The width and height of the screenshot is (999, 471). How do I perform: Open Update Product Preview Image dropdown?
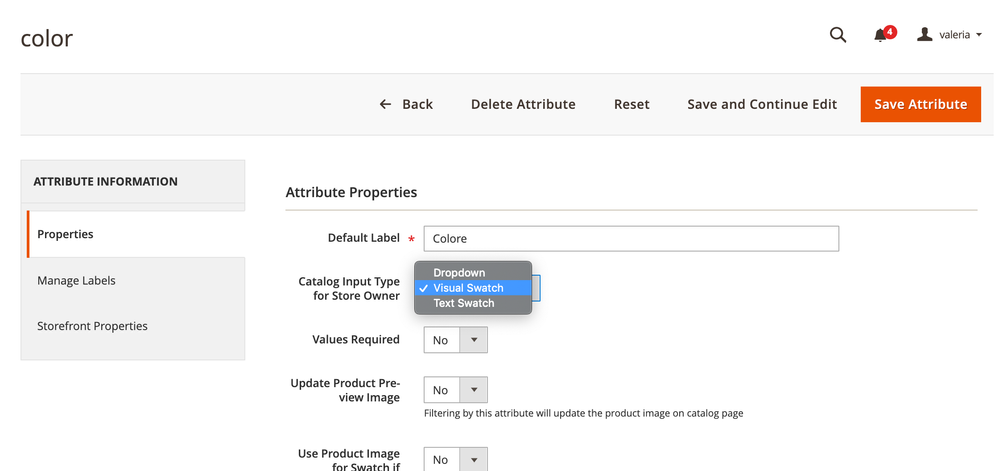(x=455, y=390)
